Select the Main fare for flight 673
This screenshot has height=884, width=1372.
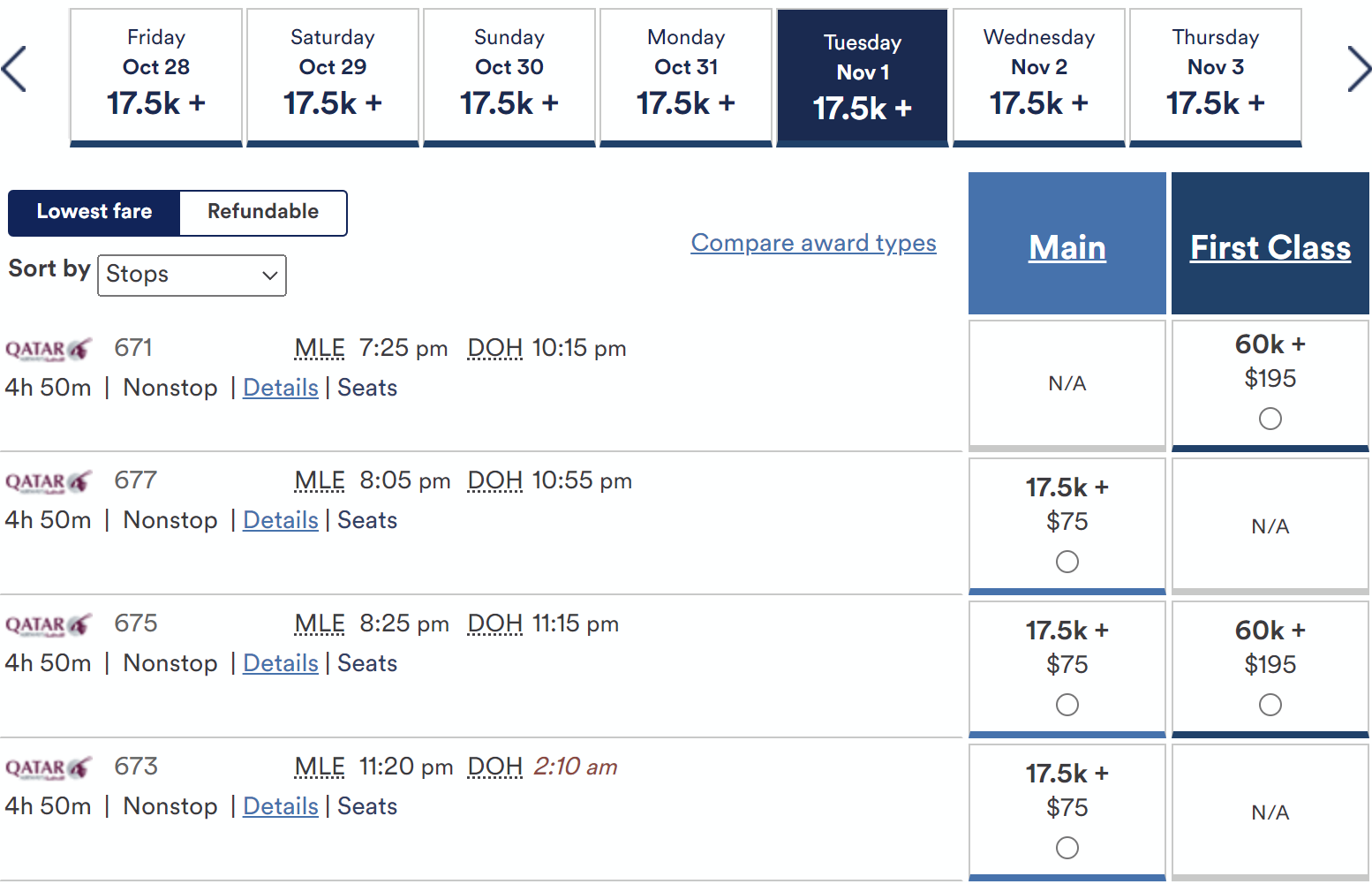[x=1067, y=848]
